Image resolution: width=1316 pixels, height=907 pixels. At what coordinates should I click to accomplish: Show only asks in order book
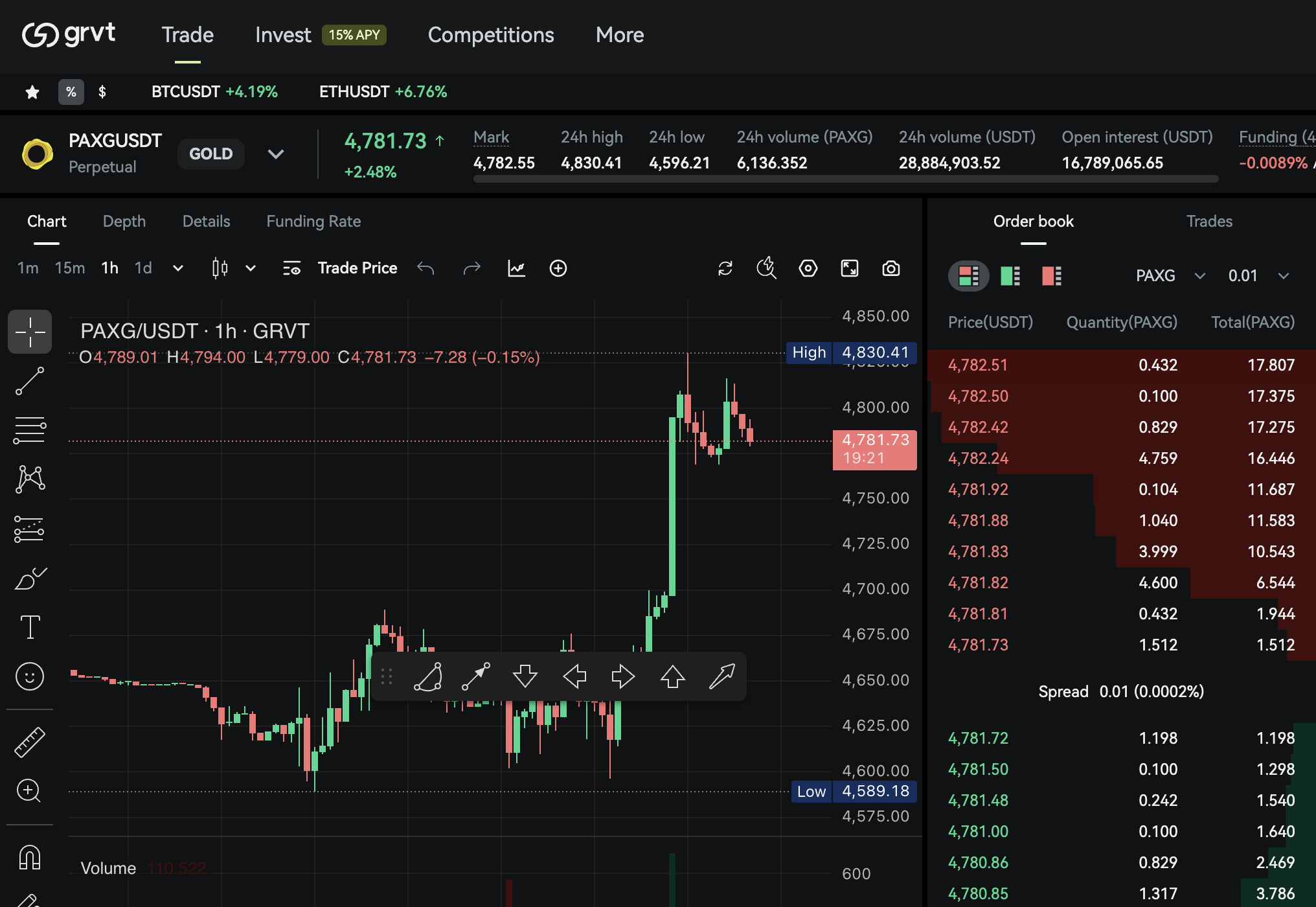tap(1052, 276)
